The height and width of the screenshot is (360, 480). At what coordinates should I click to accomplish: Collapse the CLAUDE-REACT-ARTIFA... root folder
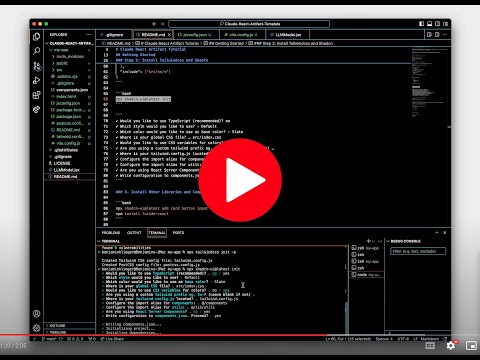click(69, 43)
